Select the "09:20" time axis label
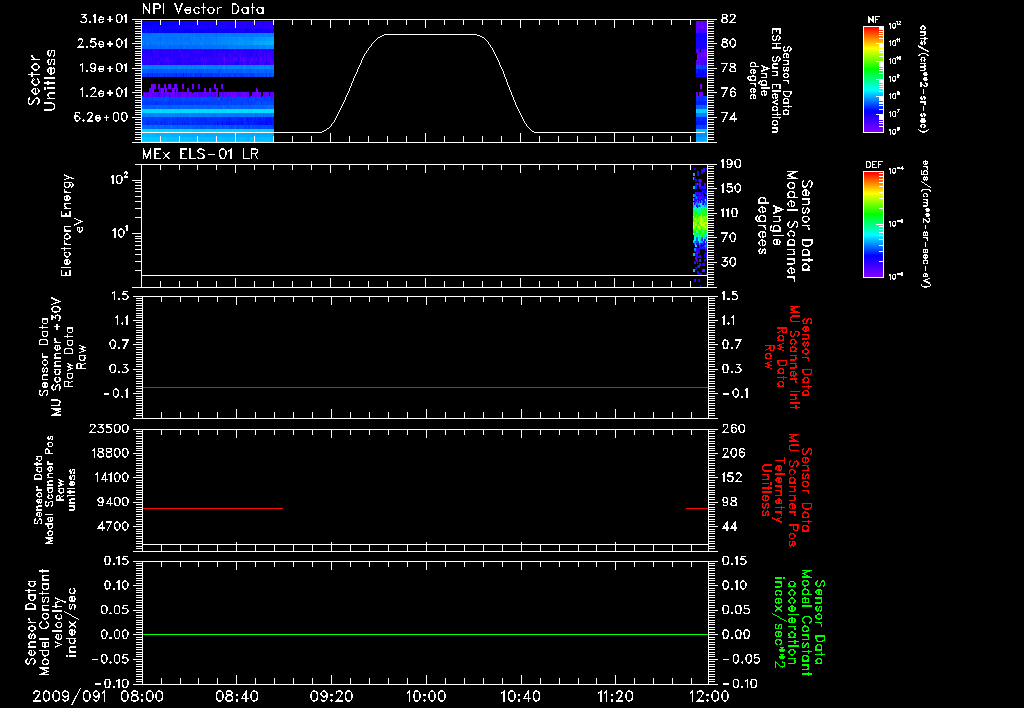 click(x=332, y=697)
